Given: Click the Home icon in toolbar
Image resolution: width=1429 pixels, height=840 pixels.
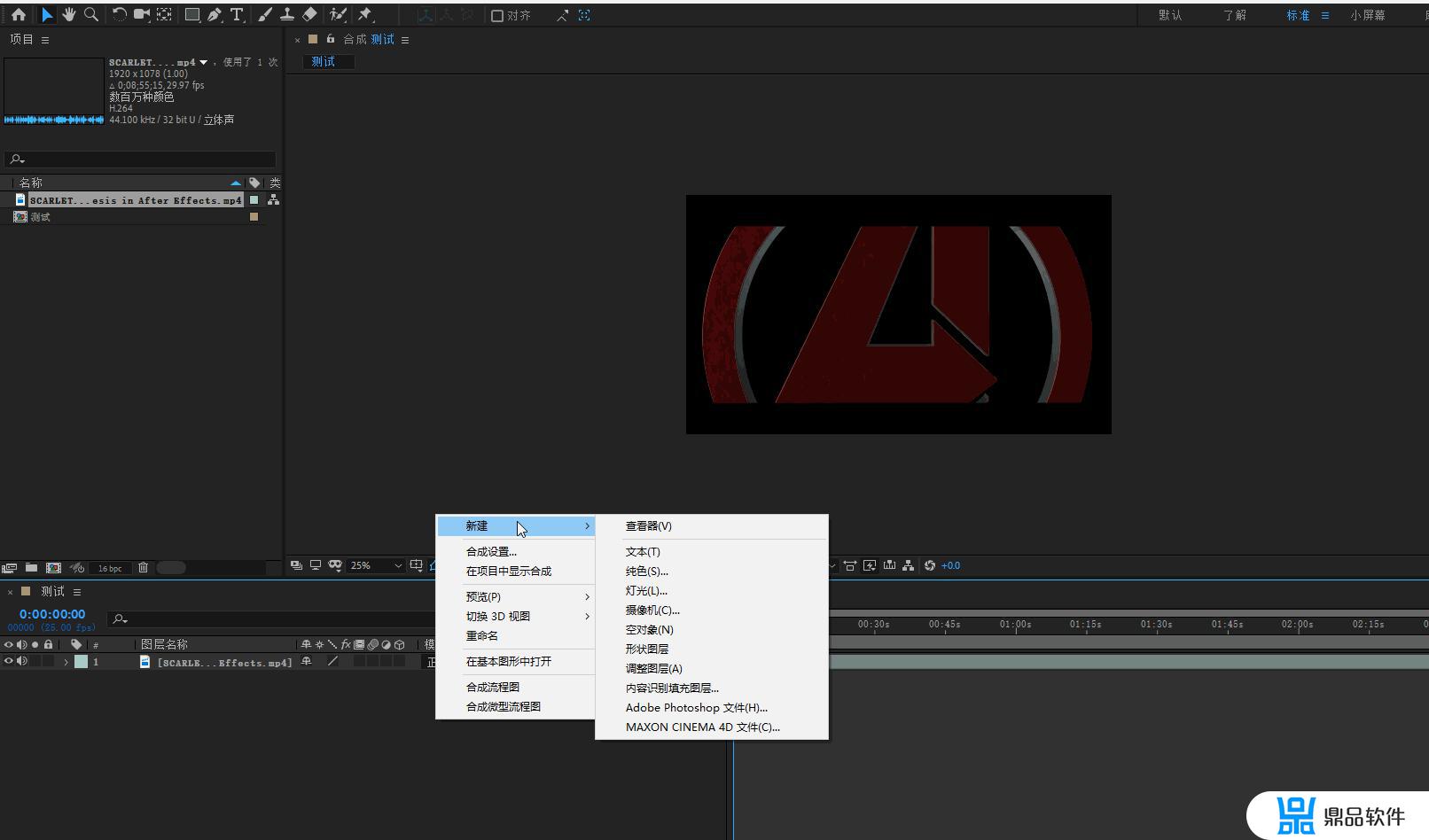Looking at the screenshot, I should [x=18, y=15].
